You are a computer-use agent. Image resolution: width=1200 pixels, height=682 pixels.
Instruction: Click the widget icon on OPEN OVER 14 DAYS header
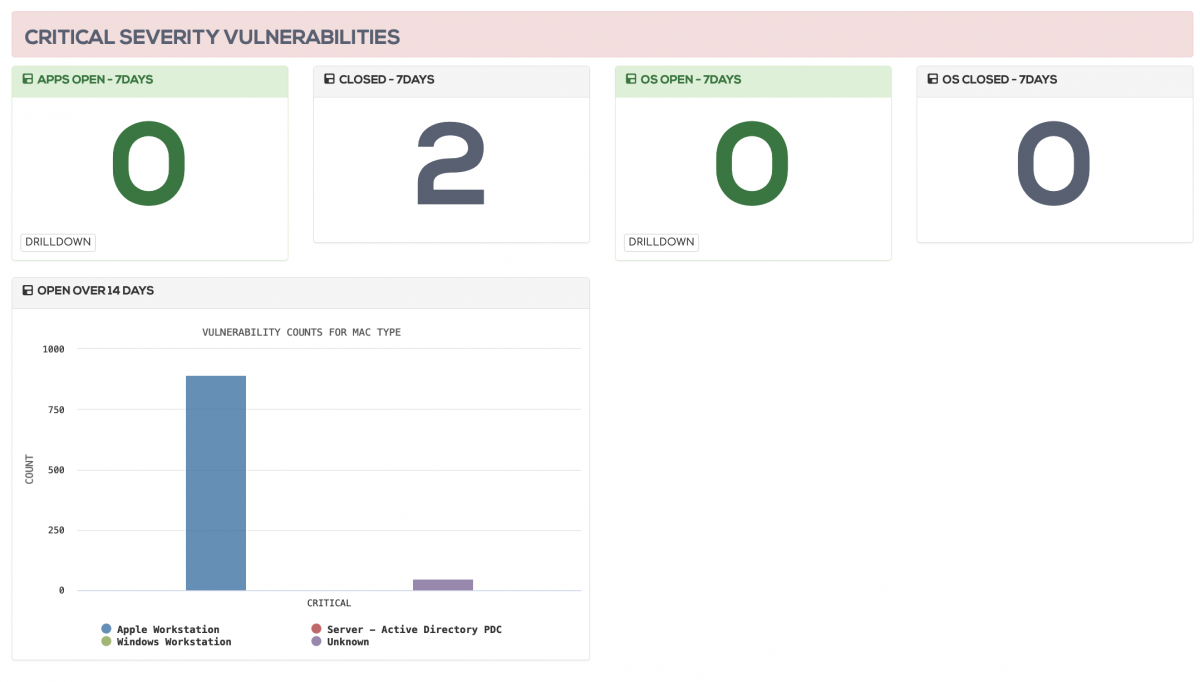tap(29, 290)
